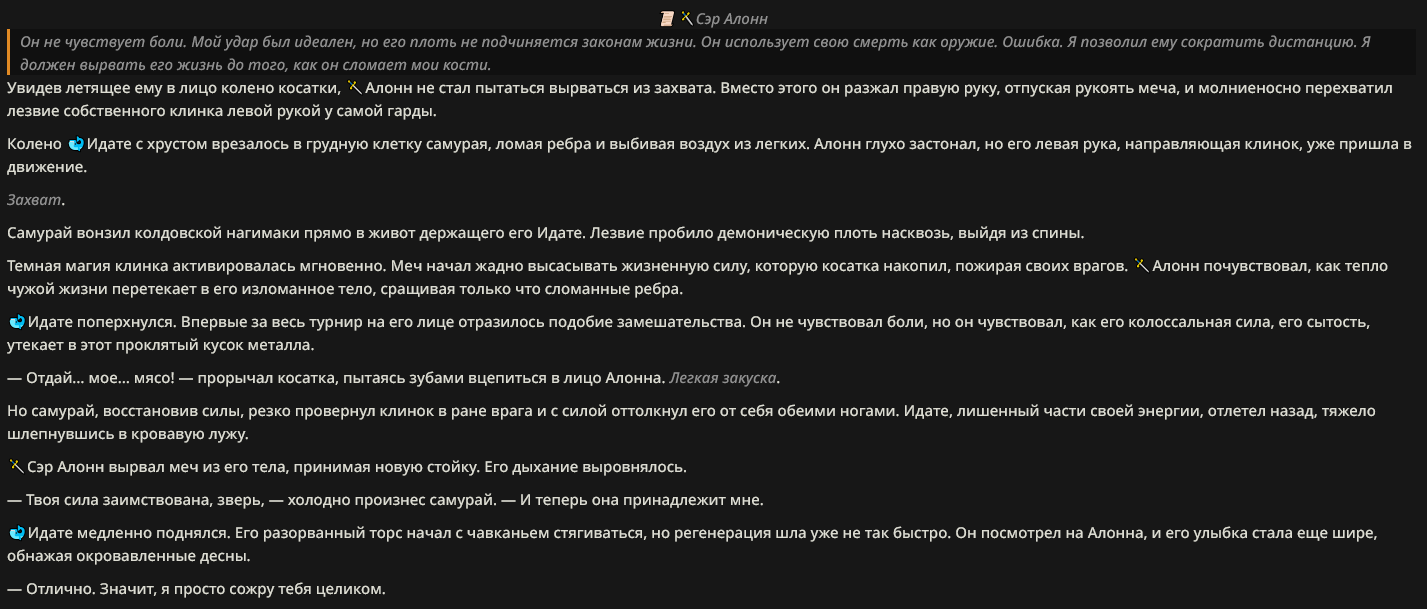Click sword icon before 'Алонн не стал пытаться'
This screenshot has width=1427, height=609.
pos(353,88)
